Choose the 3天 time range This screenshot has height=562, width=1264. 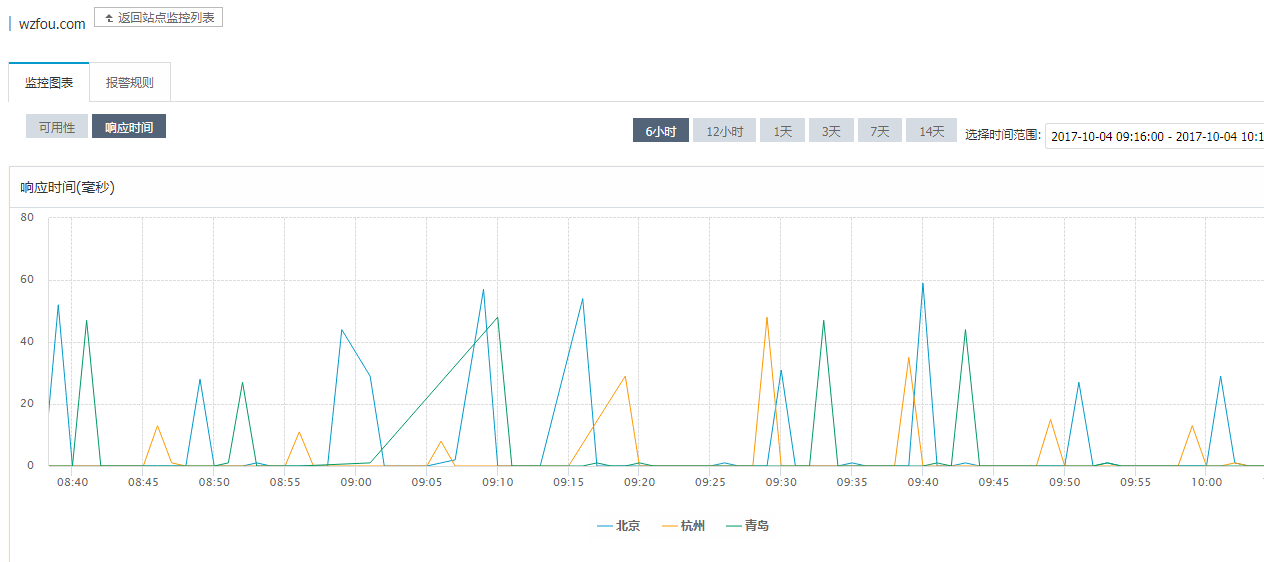(x=831, y=131)
